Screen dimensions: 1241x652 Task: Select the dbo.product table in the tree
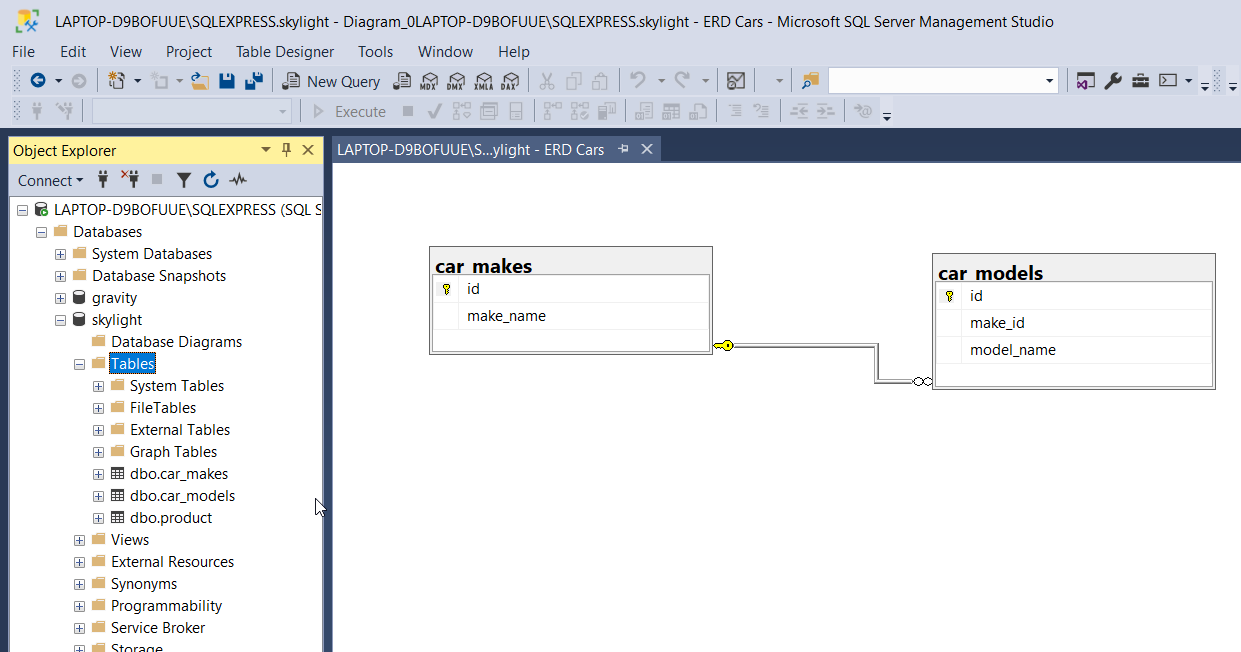(170, 518)
